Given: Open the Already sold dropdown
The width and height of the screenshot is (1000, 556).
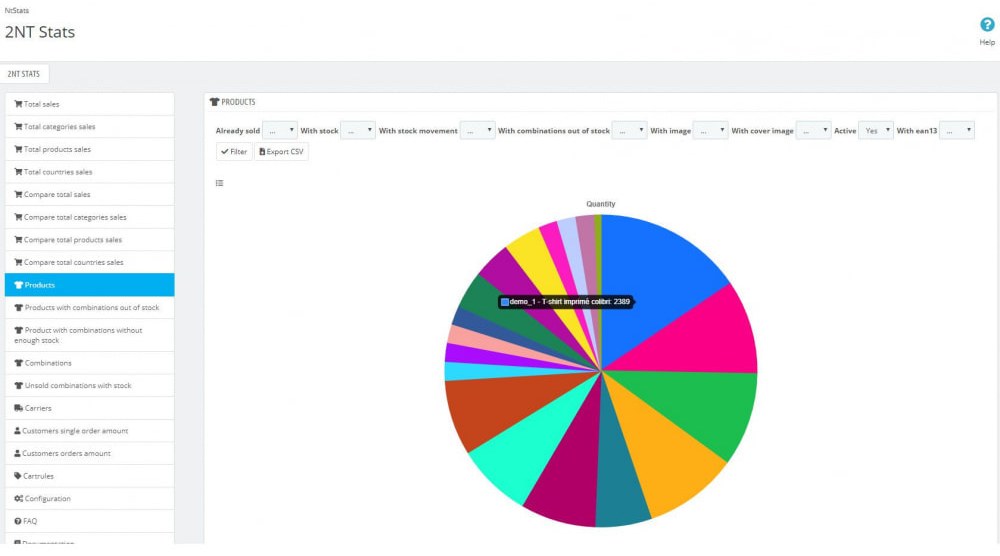Looking at the screenshot, I should click(279, 130).
